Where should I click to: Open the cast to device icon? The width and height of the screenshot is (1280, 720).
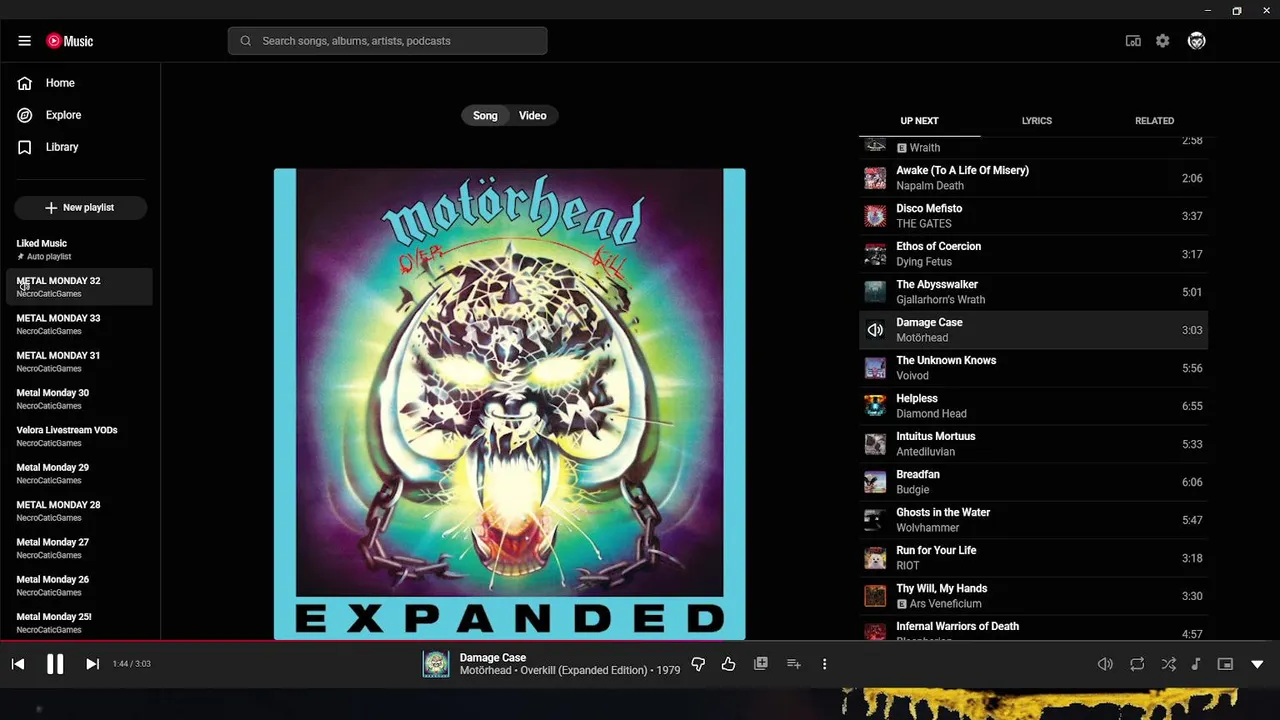pyautogui.click(x=1133, y=41)
